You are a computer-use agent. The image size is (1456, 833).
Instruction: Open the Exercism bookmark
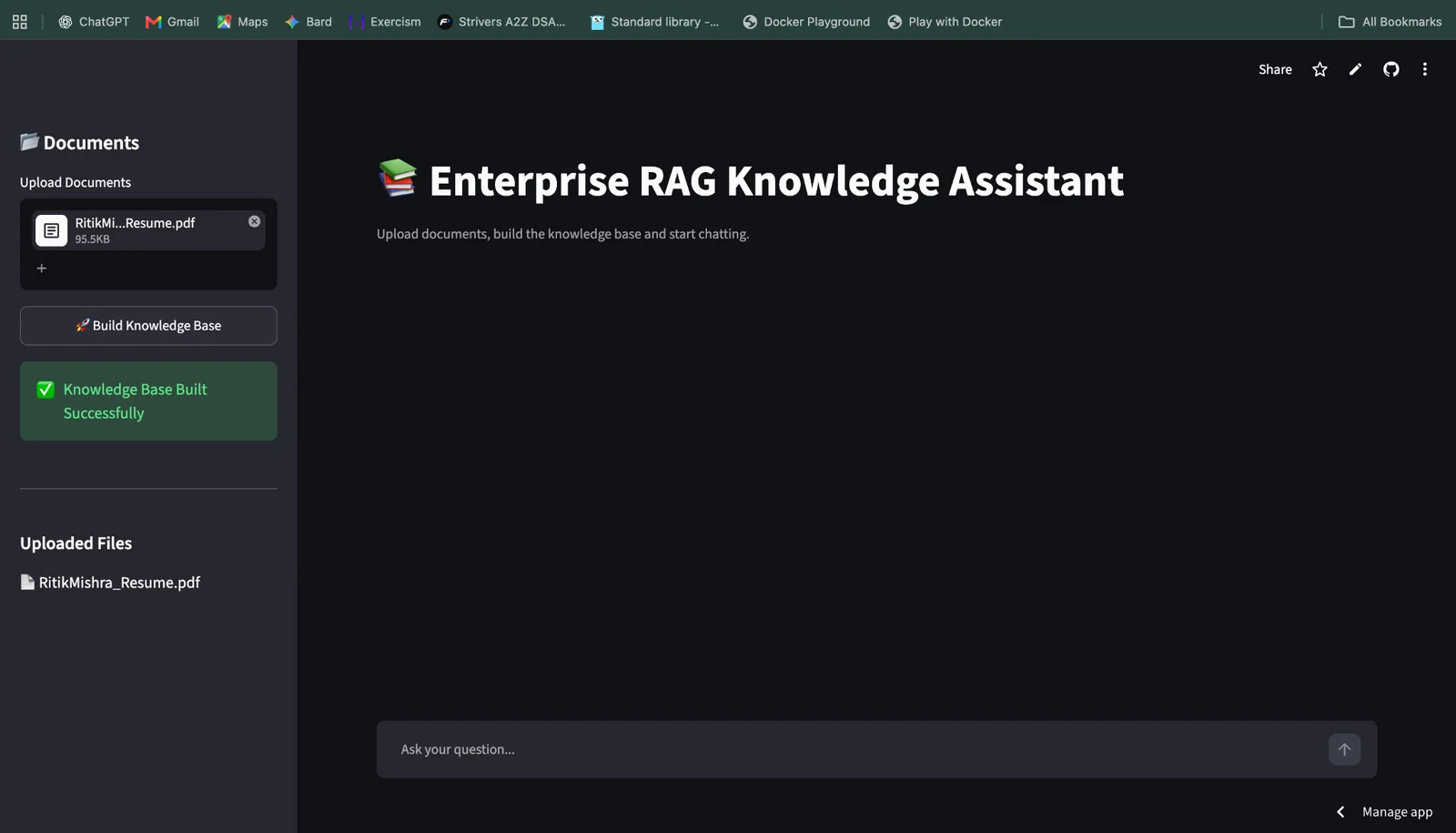385,22
